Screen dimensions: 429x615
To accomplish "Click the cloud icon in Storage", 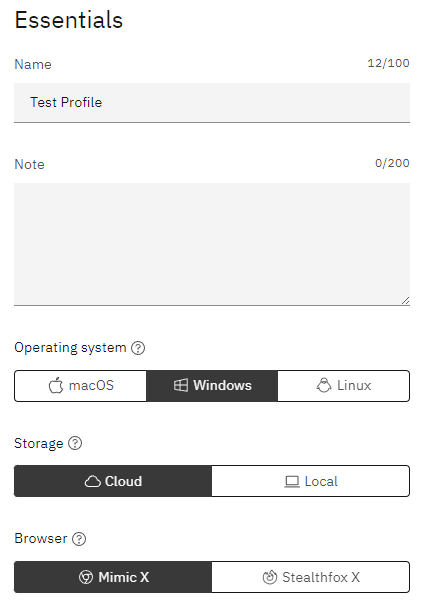I will coord(93,481).
